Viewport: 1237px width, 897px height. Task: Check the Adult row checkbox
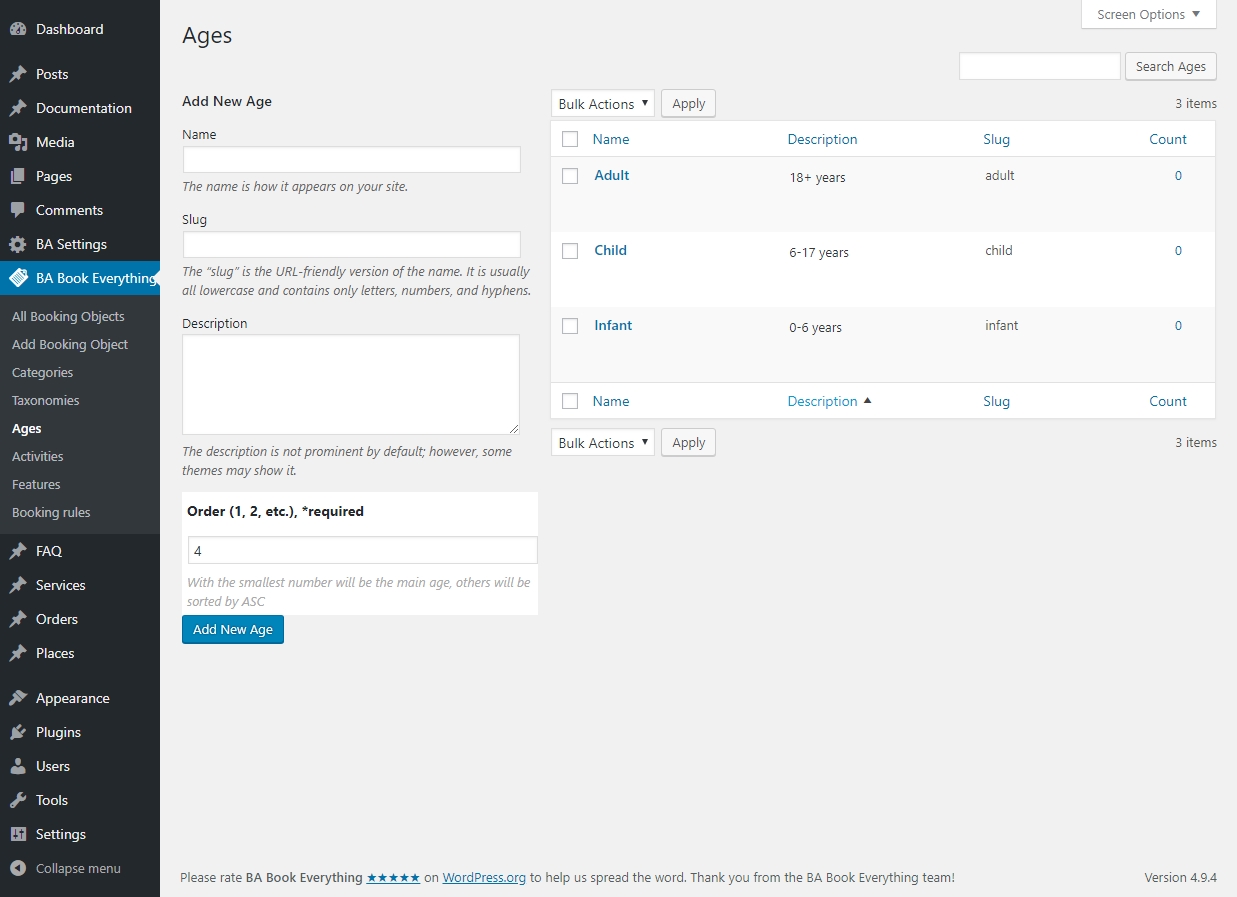click(x=570, y=176)
